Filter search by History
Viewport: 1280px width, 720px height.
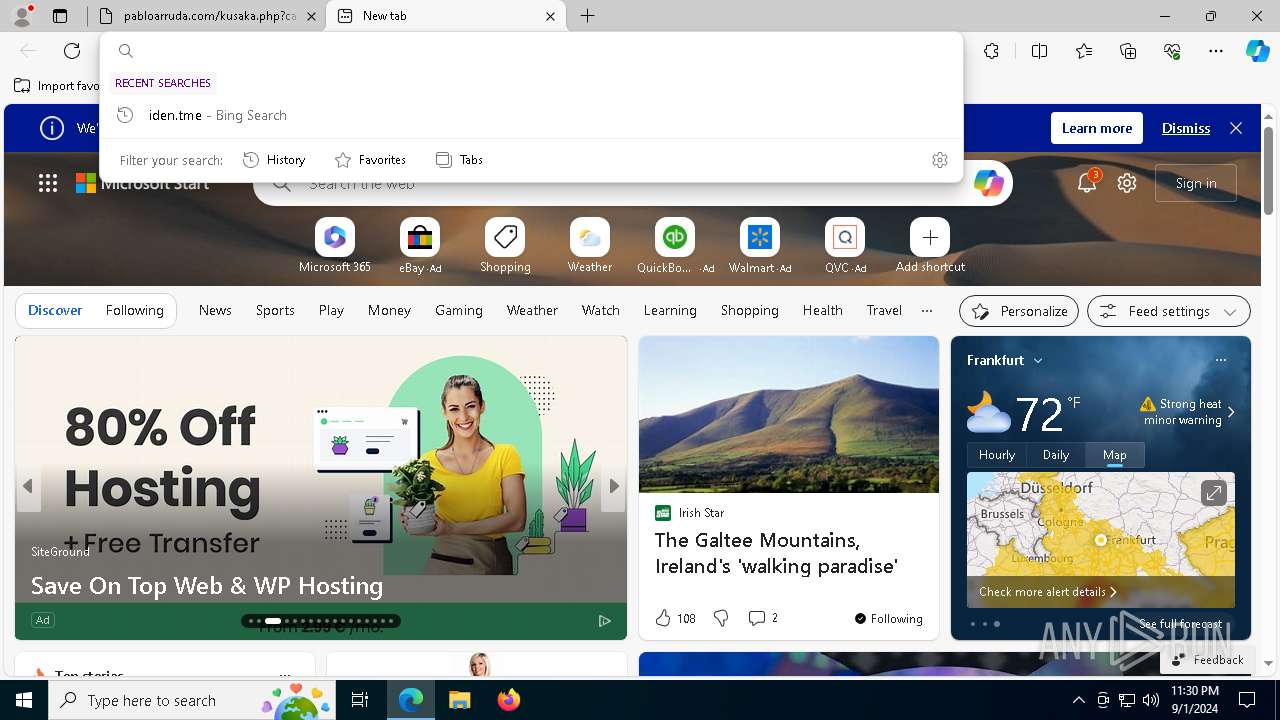(274, 160)
